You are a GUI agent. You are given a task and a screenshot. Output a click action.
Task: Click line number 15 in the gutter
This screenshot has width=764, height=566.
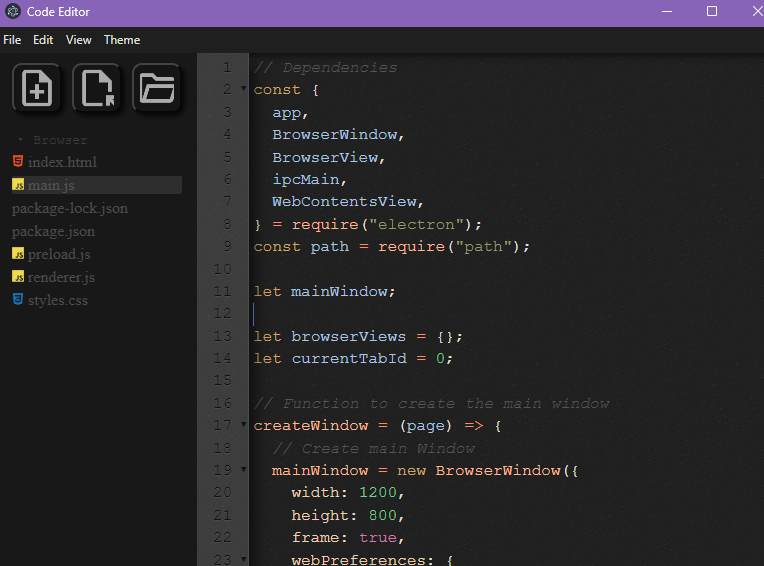coord(222,380)
